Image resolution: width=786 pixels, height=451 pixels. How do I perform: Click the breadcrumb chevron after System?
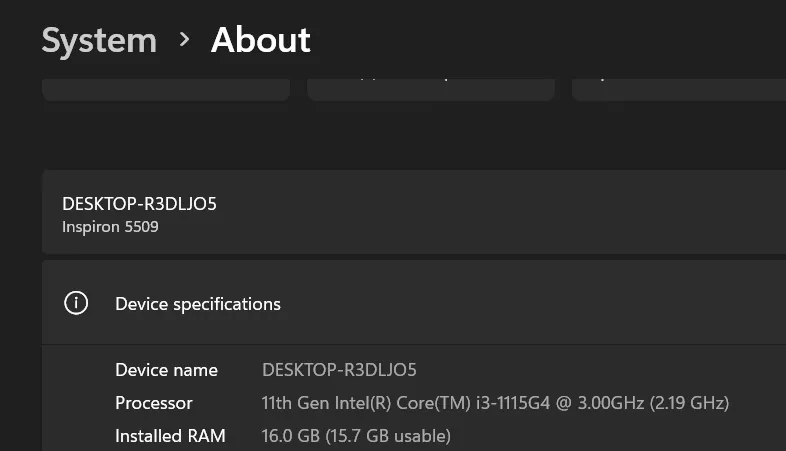[184, 40]
